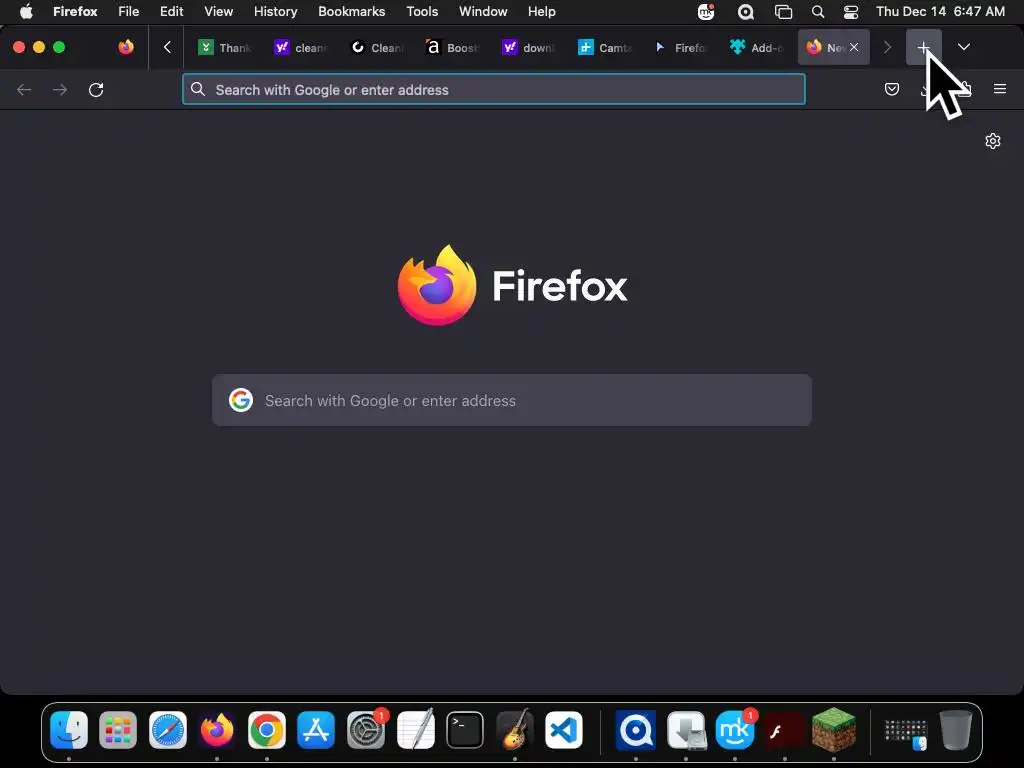Open Finder from the Dock
This screenshot has width=1024, height=768.
[x=69, y=729]
